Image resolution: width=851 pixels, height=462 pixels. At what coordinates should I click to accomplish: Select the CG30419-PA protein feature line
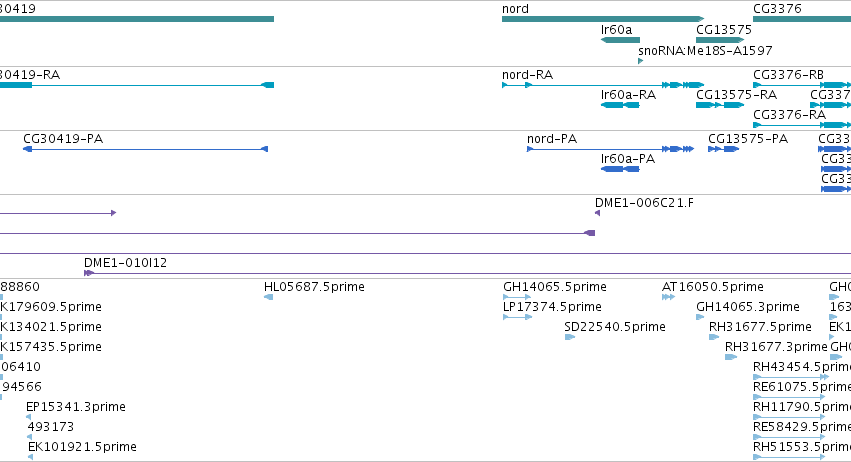click(x=145, y=149)
